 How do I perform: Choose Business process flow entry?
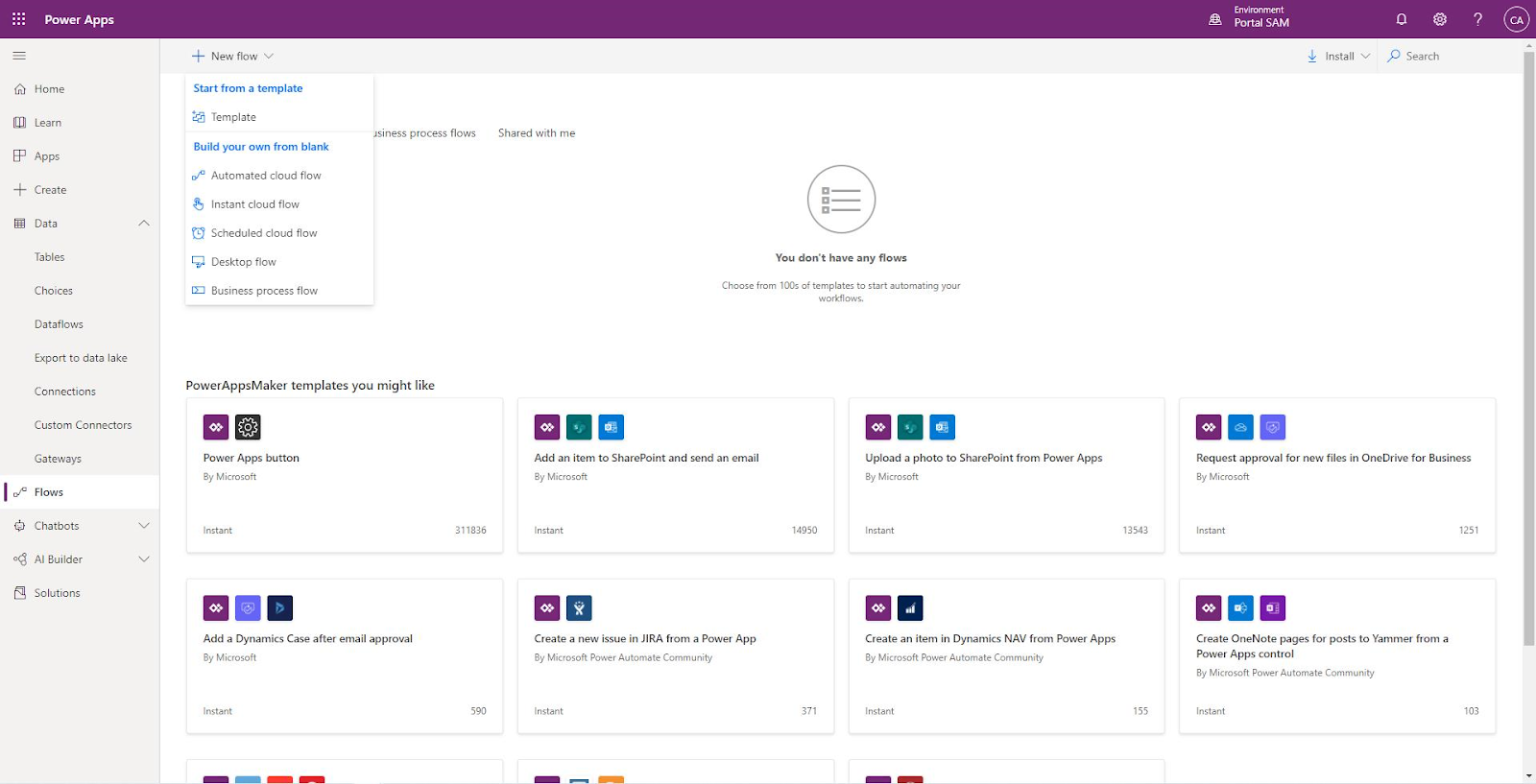(x=279, y=291)
